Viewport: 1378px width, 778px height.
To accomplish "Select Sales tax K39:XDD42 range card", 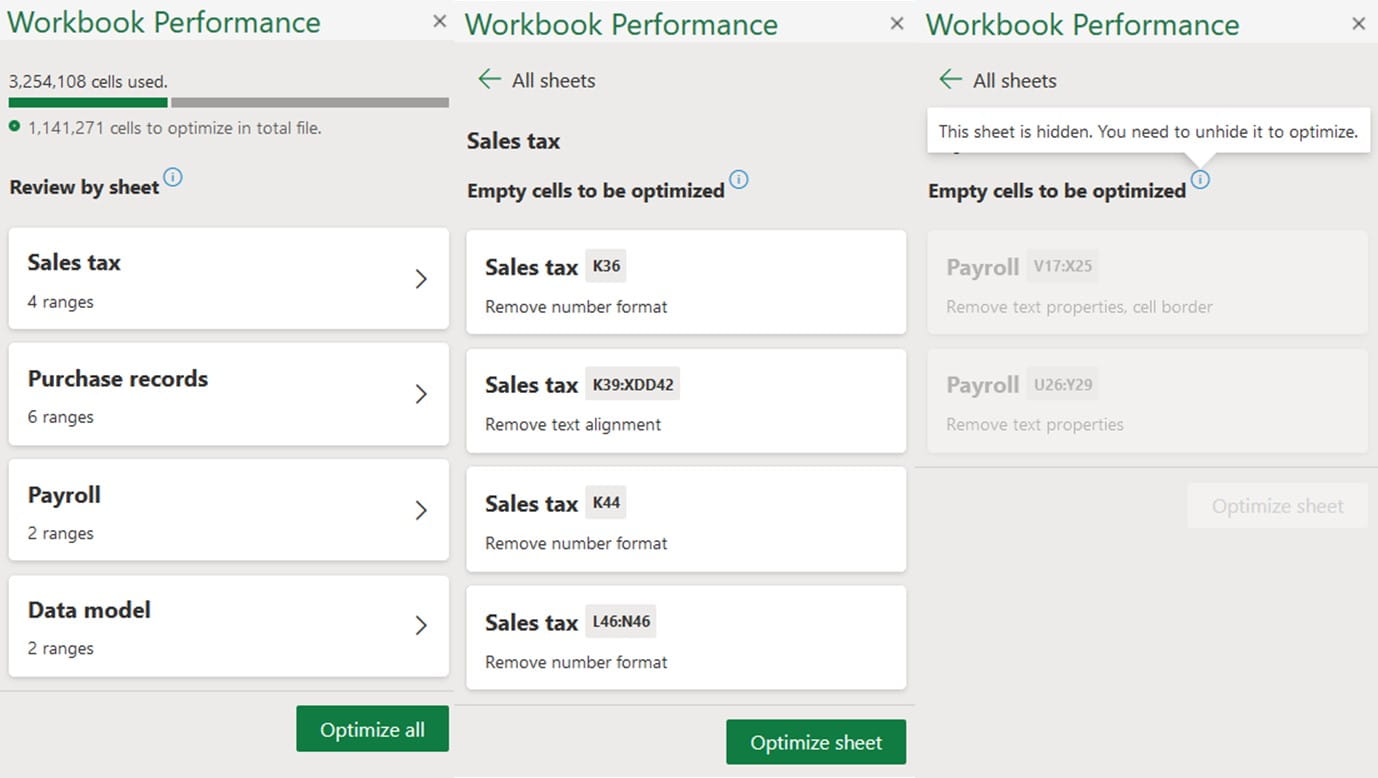I will click(686, 401).
